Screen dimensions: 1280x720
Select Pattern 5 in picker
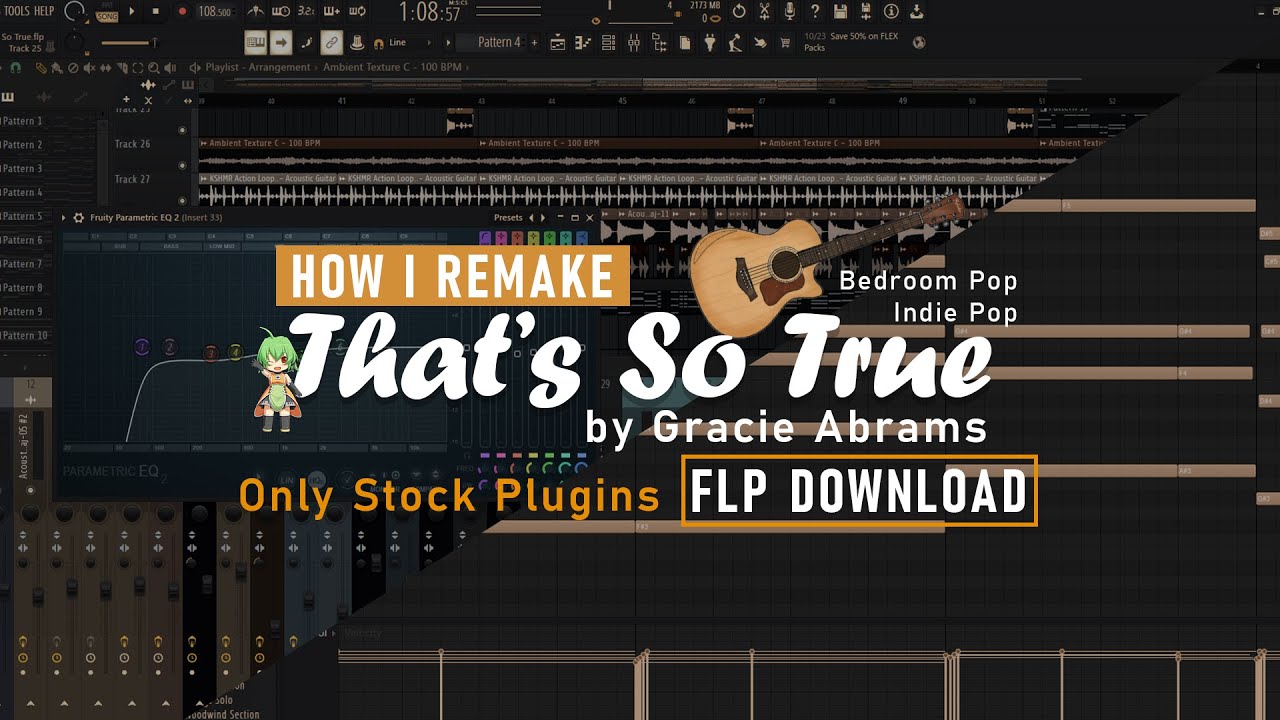click(24, 216)
